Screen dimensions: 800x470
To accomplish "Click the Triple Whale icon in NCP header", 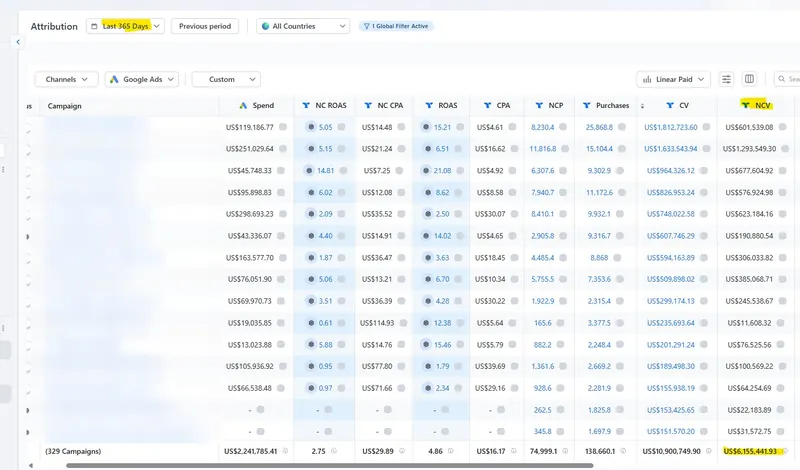I will point(539,106).
